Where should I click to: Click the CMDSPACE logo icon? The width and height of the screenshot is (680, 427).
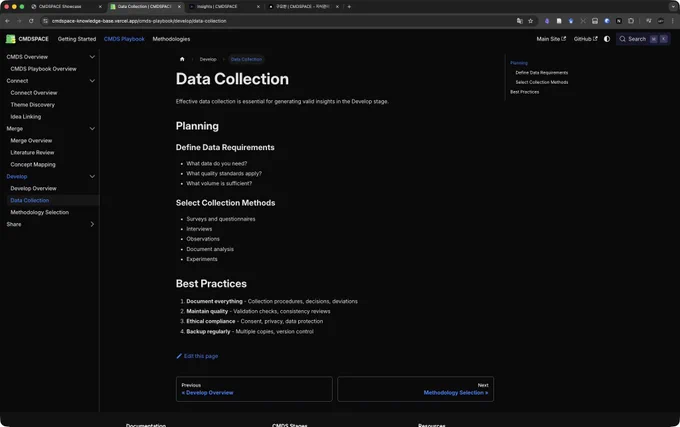(x=10, y=39)
